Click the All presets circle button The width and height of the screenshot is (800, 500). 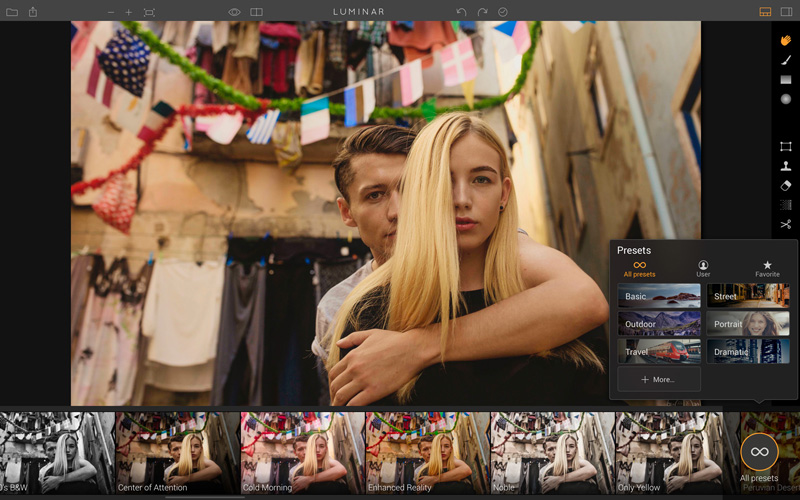tap(759, 452)
